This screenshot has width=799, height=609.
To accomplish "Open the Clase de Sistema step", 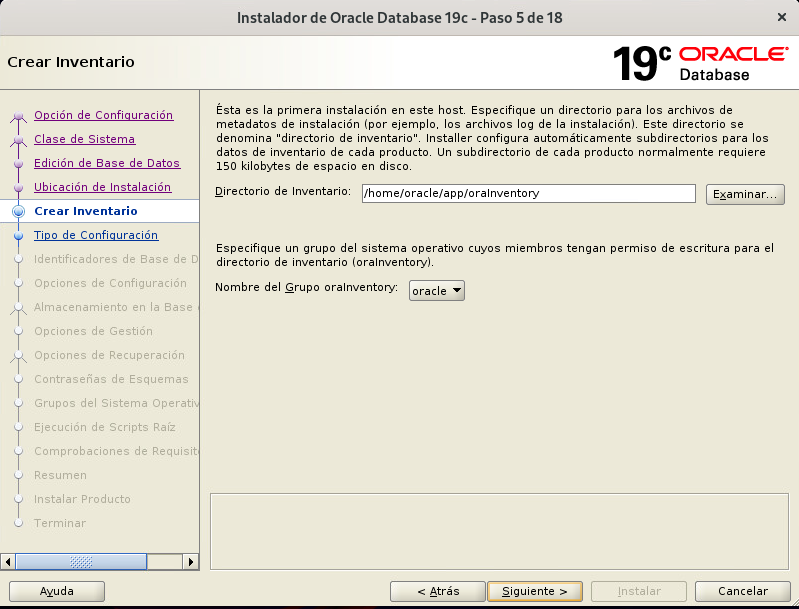I will click(84, 139).
